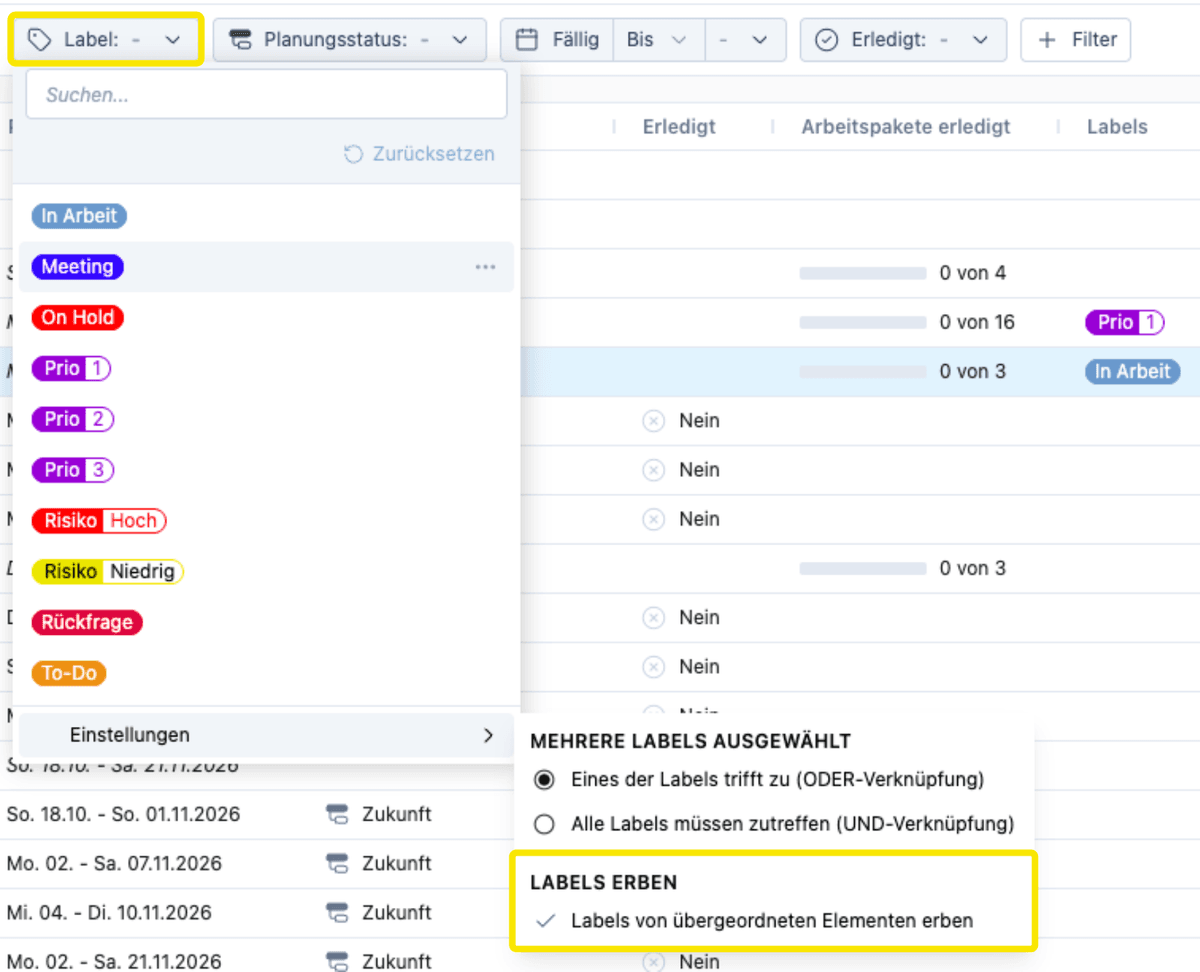Click the Labels column header

tap(1117, 127)
